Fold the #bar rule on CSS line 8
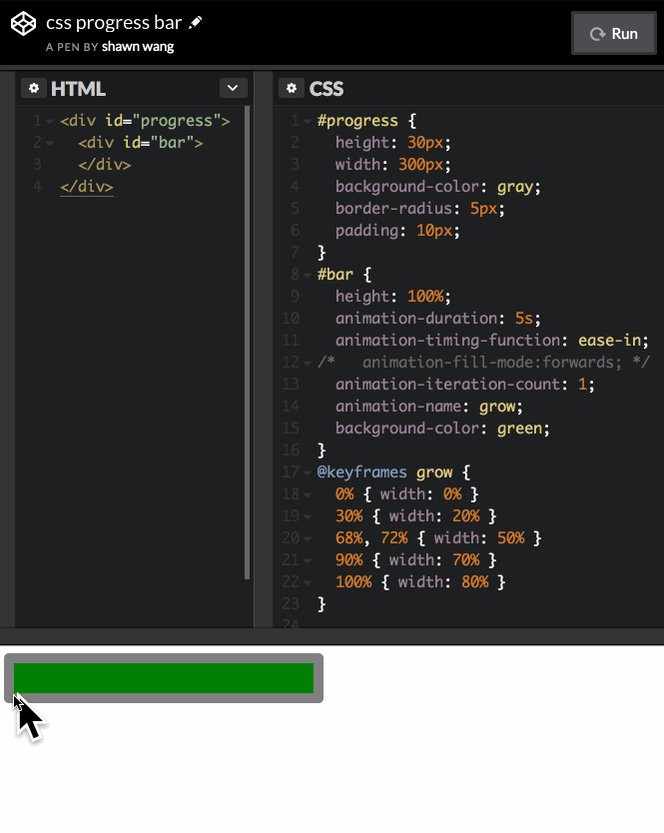This screenshot has width=664, height=833. tap(307, 275)
